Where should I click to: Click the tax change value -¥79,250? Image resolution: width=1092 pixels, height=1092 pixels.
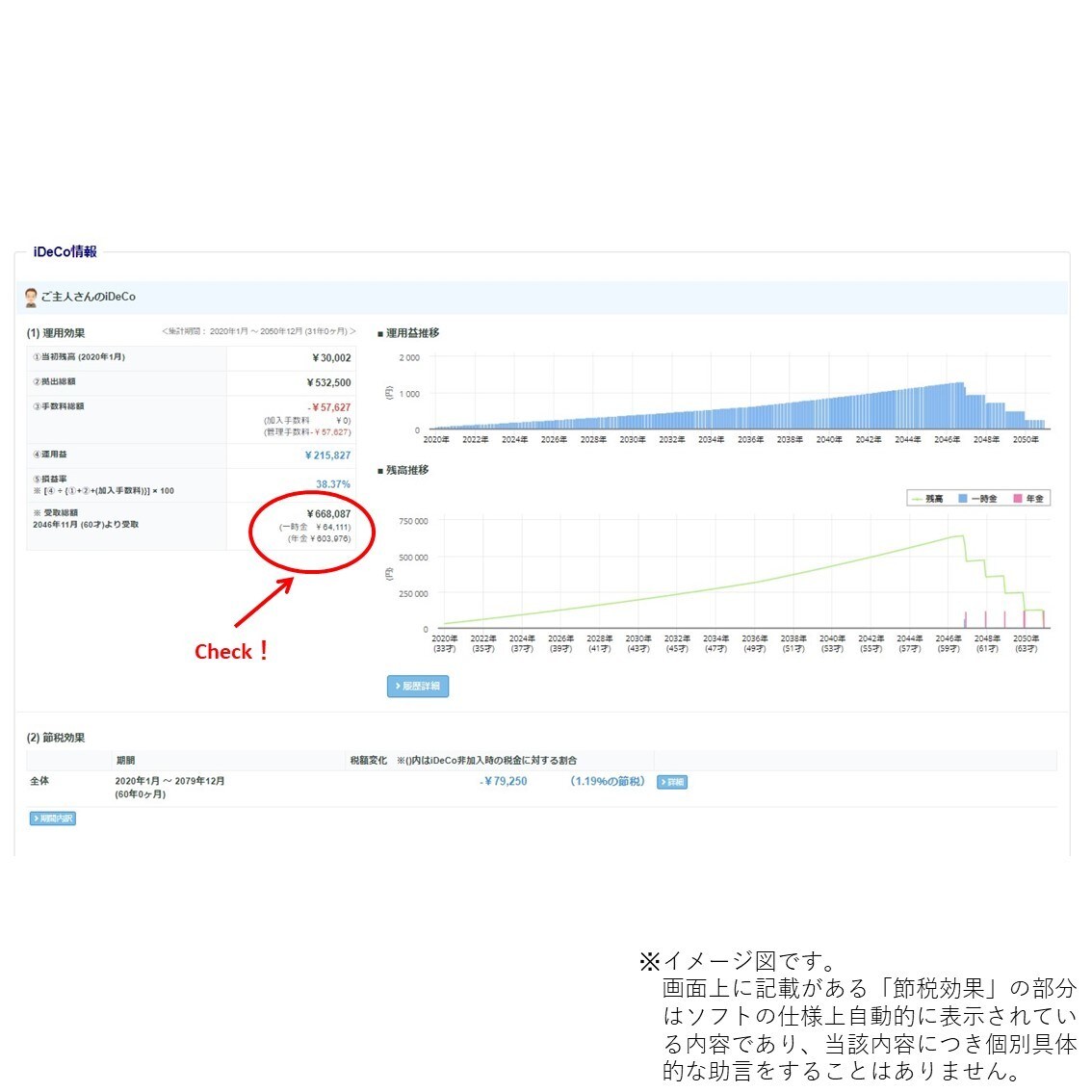[x=503, y=781]
